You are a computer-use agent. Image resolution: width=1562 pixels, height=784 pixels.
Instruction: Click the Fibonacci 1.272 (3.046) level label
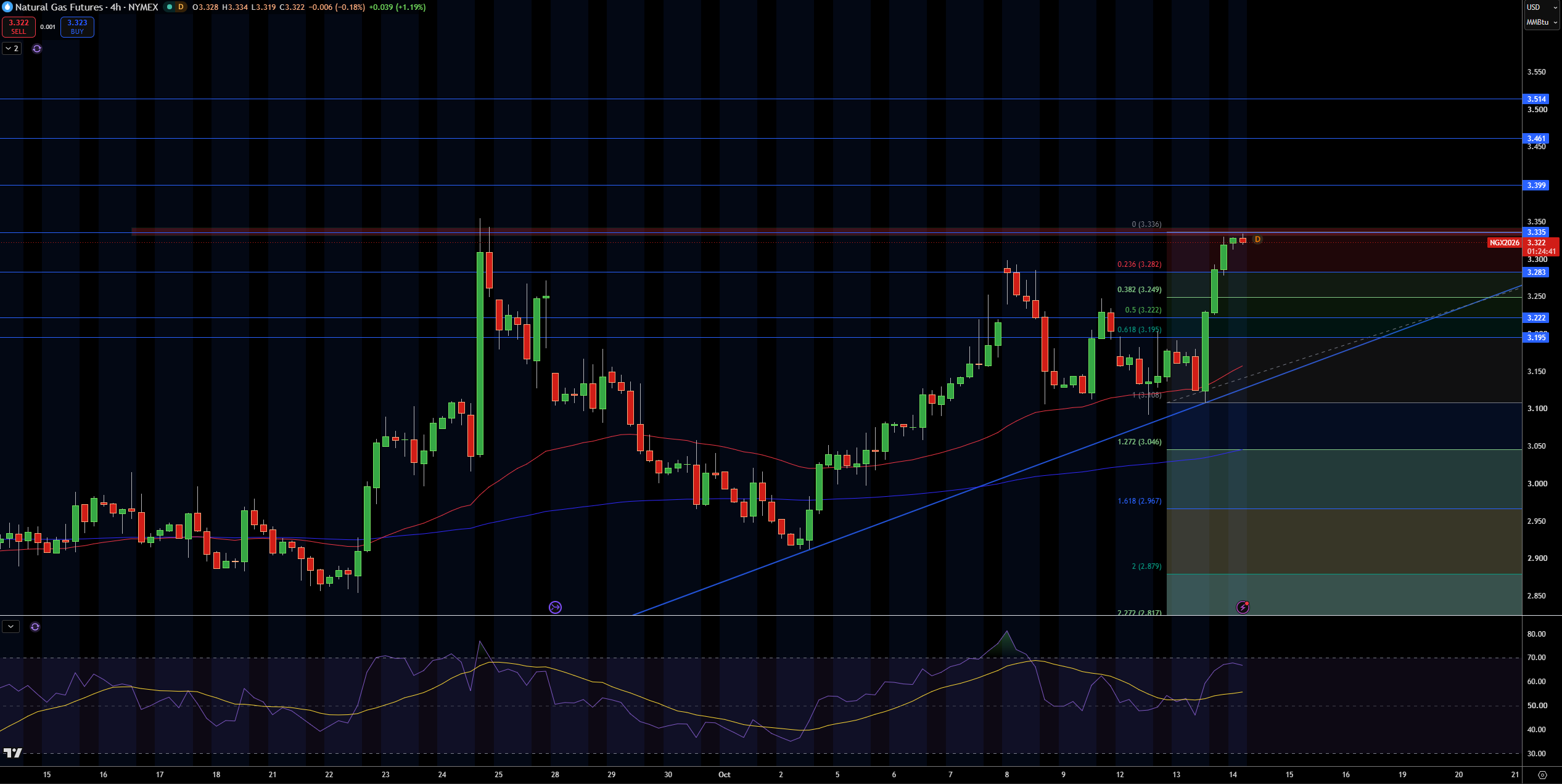[1139, 442]
